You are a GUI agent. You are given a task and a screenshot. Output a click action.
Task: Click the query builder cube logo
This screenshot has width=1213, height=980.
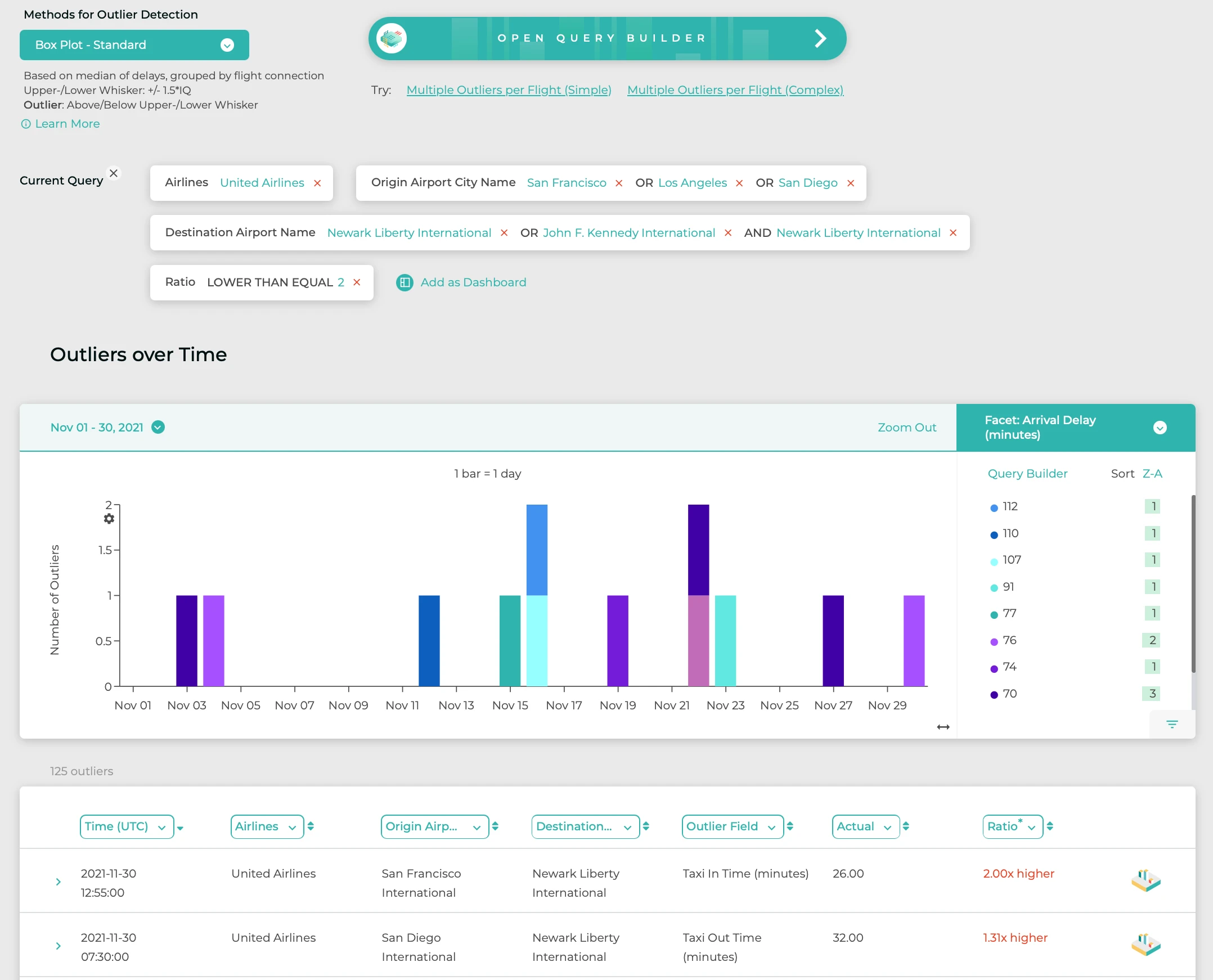point(391,38)
